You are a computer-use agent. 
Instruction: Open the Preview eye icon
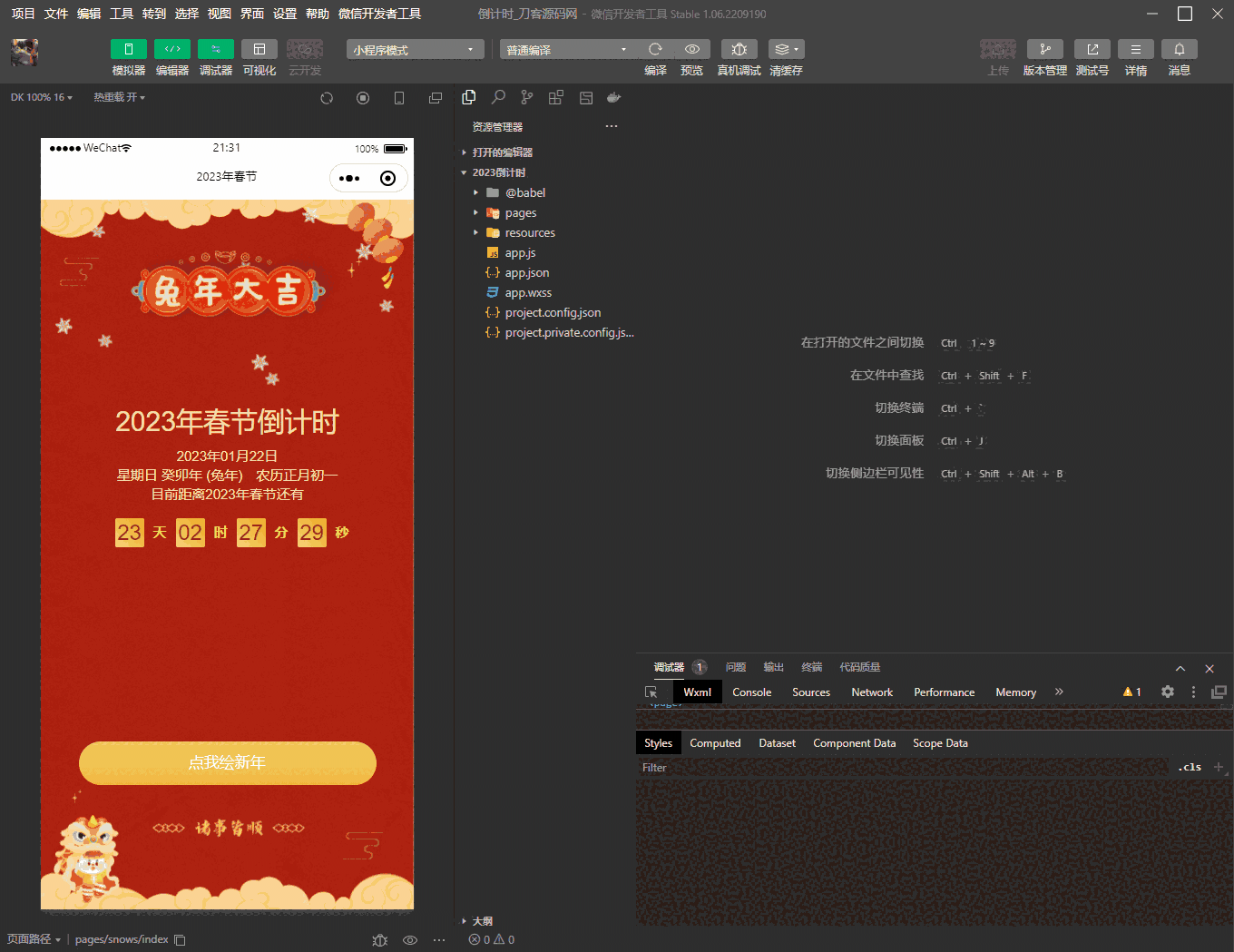click(691, 49)
